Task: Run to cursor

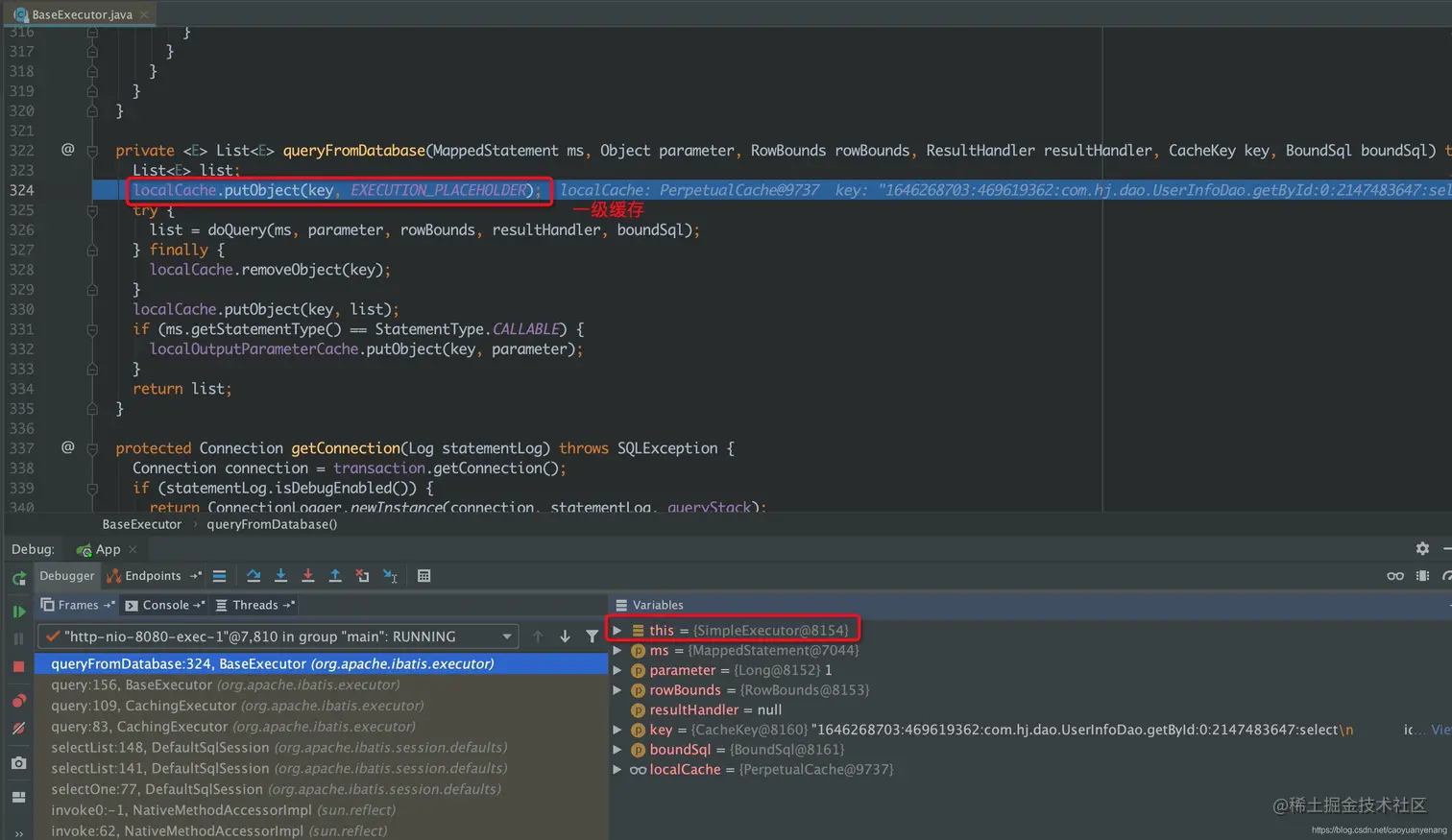Action: 390,576
